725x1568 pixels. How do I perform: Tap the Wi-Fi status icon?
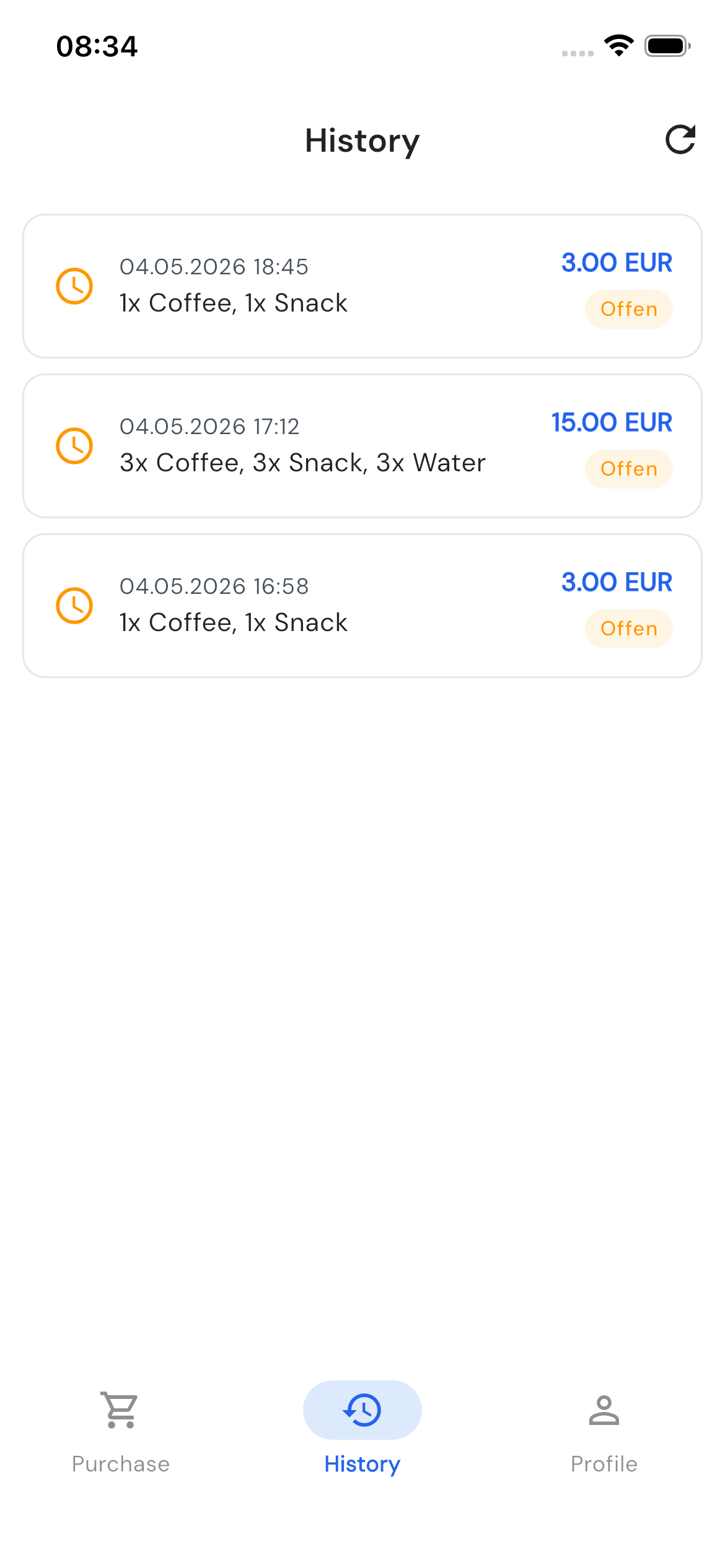[x=619, y=46]
